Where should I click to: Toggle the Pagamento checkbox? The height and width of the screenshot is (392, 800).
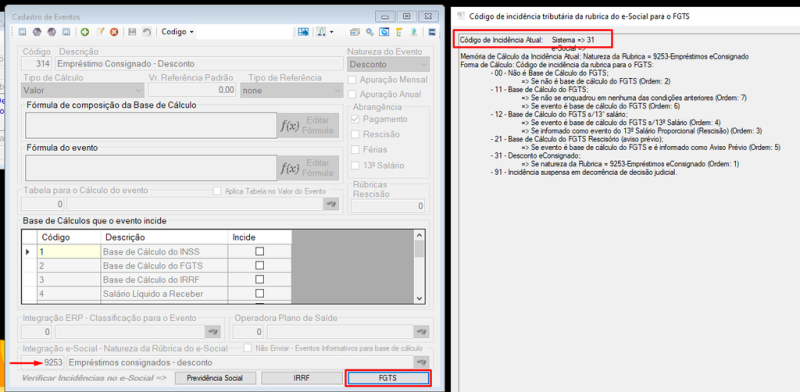point(356,119)
